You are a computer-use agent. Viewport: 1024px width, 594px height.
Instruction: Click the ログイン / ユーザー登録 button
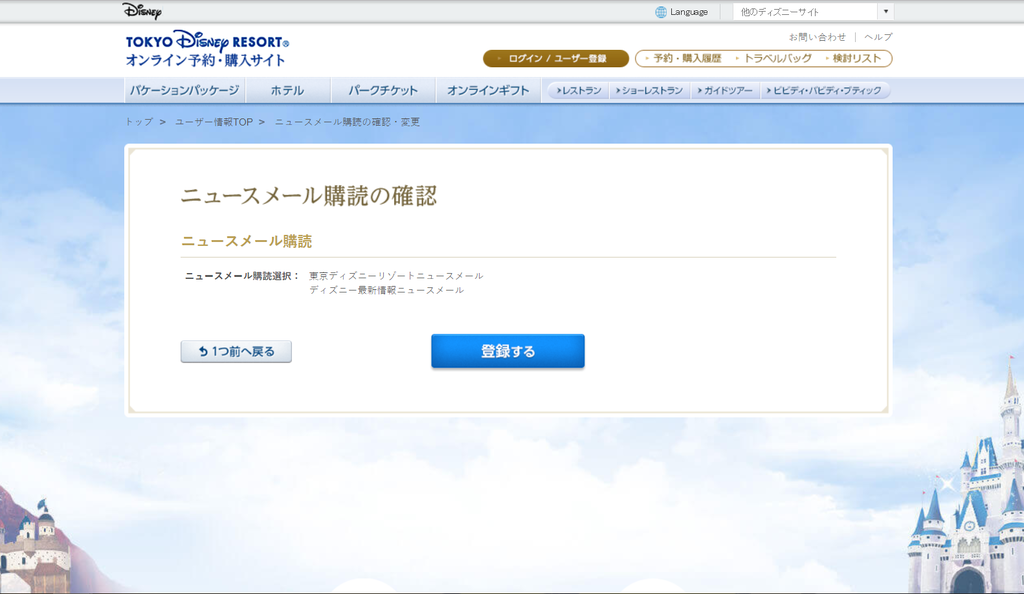point(556,59)
